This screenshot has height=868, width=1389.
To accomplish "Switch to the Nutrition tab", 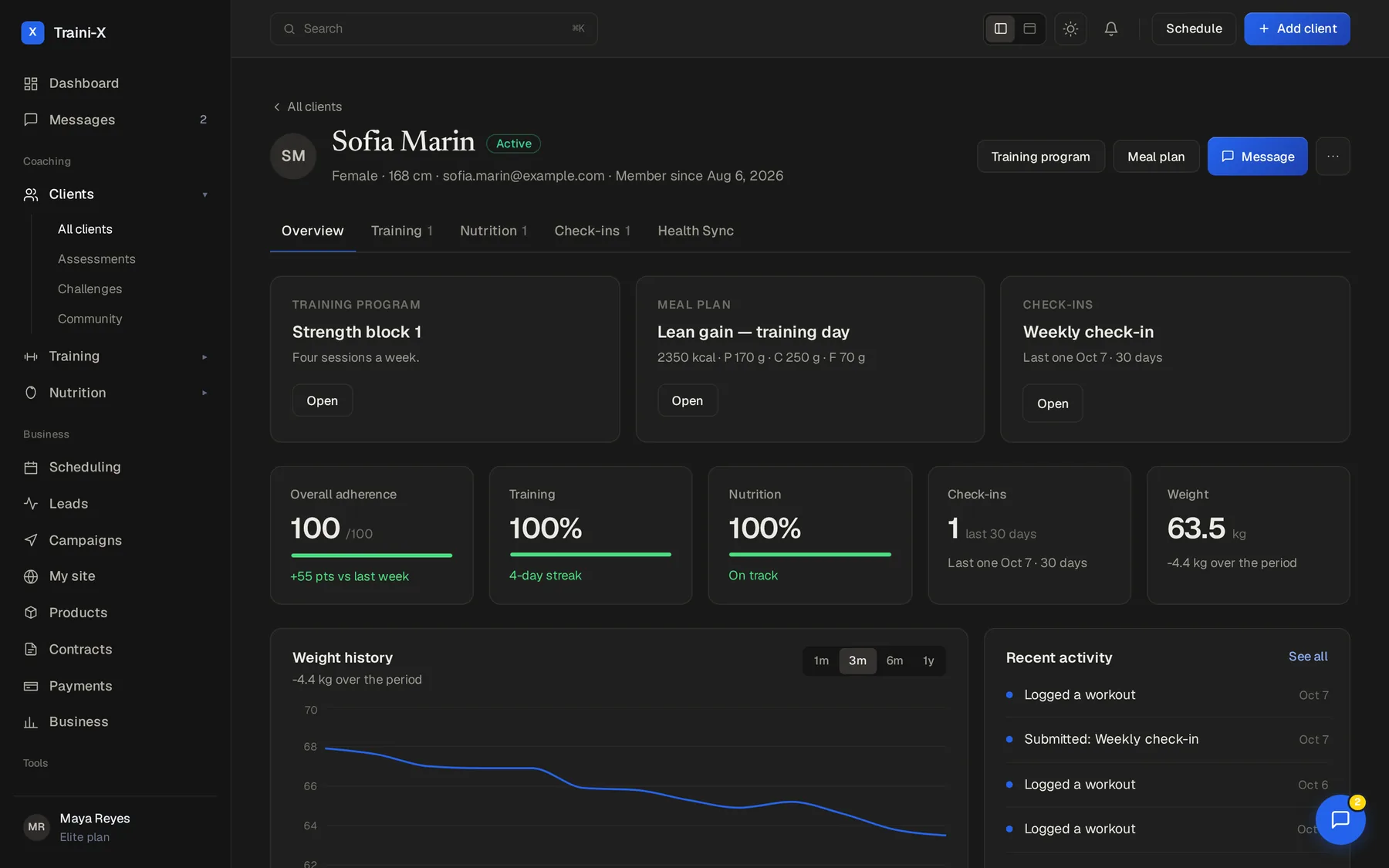I will click(493, 231).
